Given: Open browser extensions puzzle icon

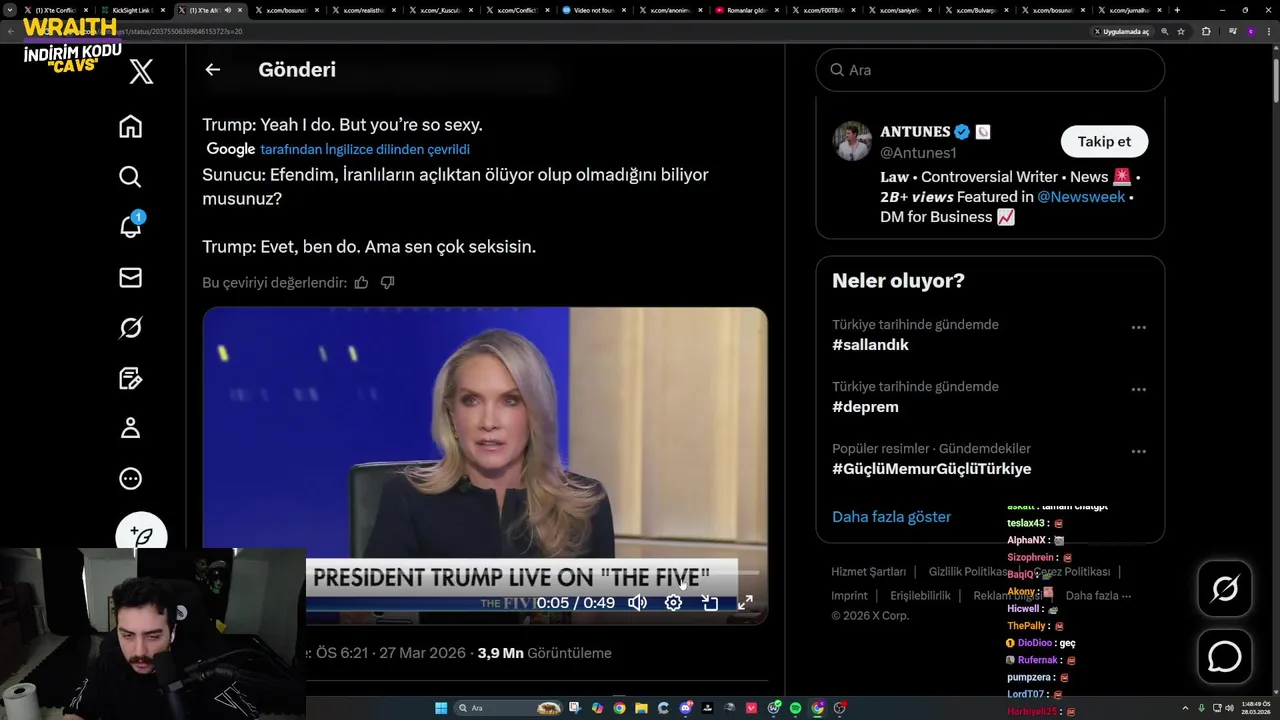Looking at the screenshot, I should coord(1206,31).
